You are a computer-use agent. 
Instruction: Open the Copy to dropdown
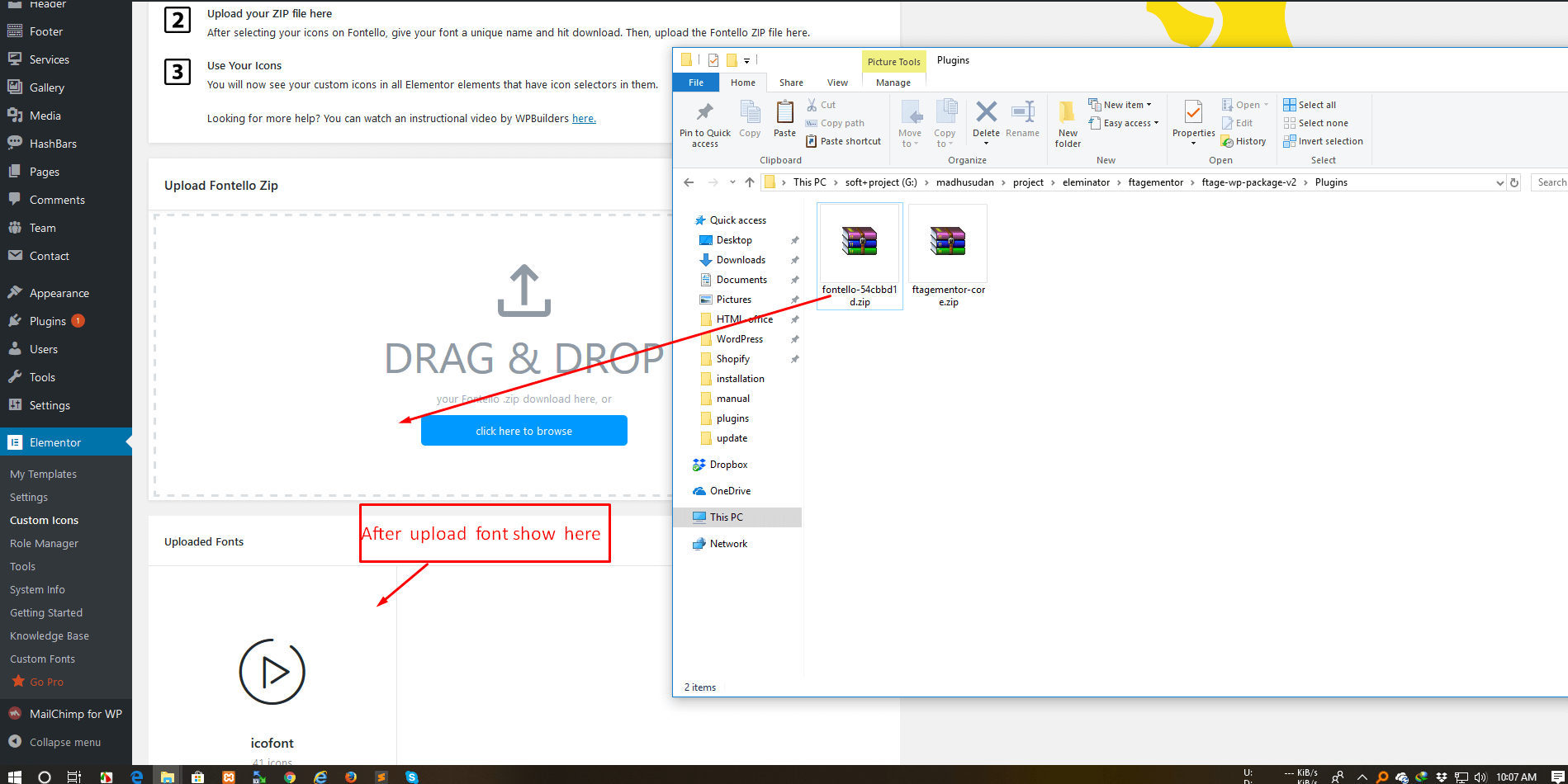click(945, 139)
